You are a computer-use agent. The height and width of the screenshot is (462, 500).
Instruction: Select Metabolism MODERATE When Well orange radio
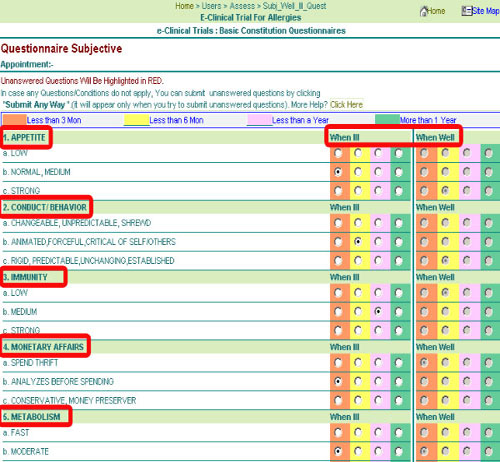424,451
